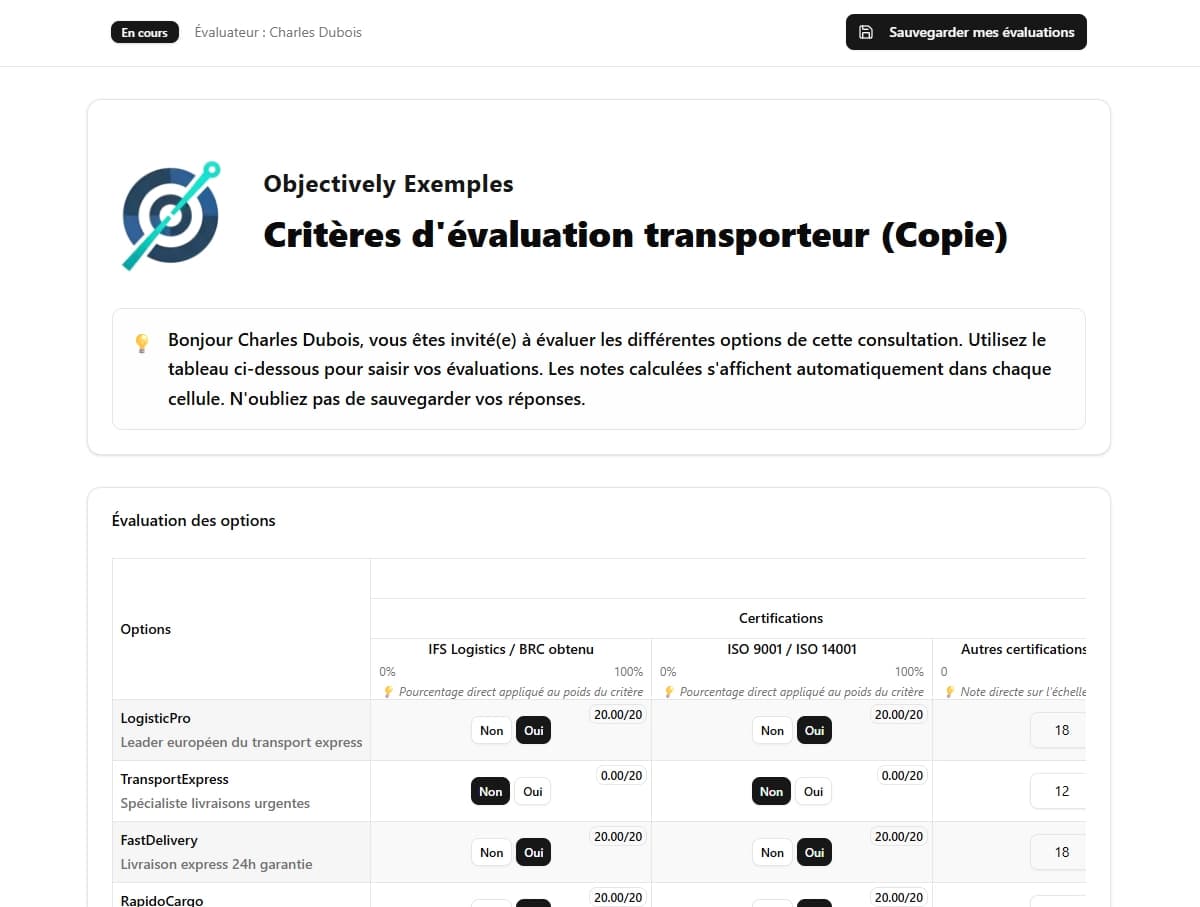Viewport: 1200px width, 907px height.
Task: Click the Objectively target logo
Action: 170,215
